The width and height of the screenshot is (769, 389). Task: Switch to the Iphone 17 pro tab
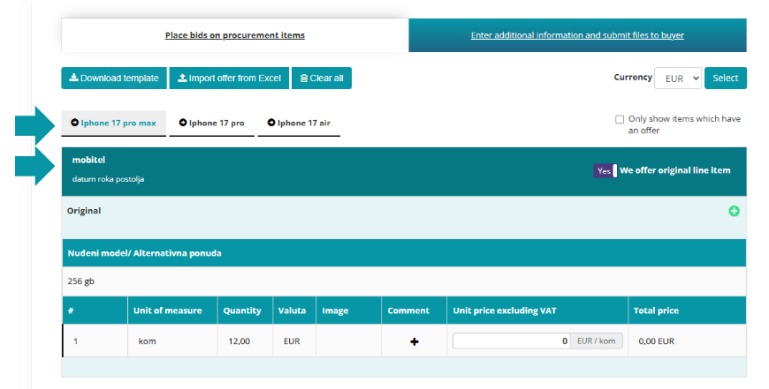point(212,123)
